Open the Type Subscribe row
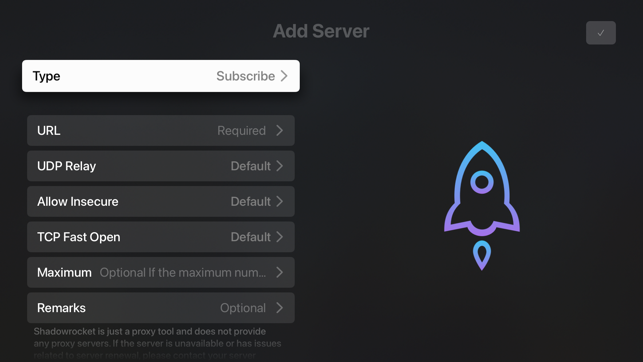 click(x=161, y=76)
